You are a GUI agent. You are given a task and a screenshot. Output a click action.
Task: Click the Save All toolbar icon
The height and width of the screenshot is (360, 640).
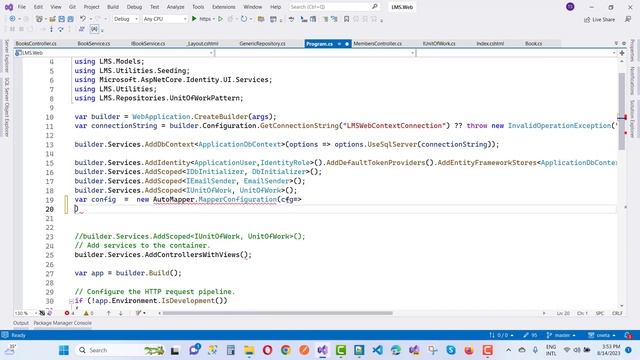point(70,19)
